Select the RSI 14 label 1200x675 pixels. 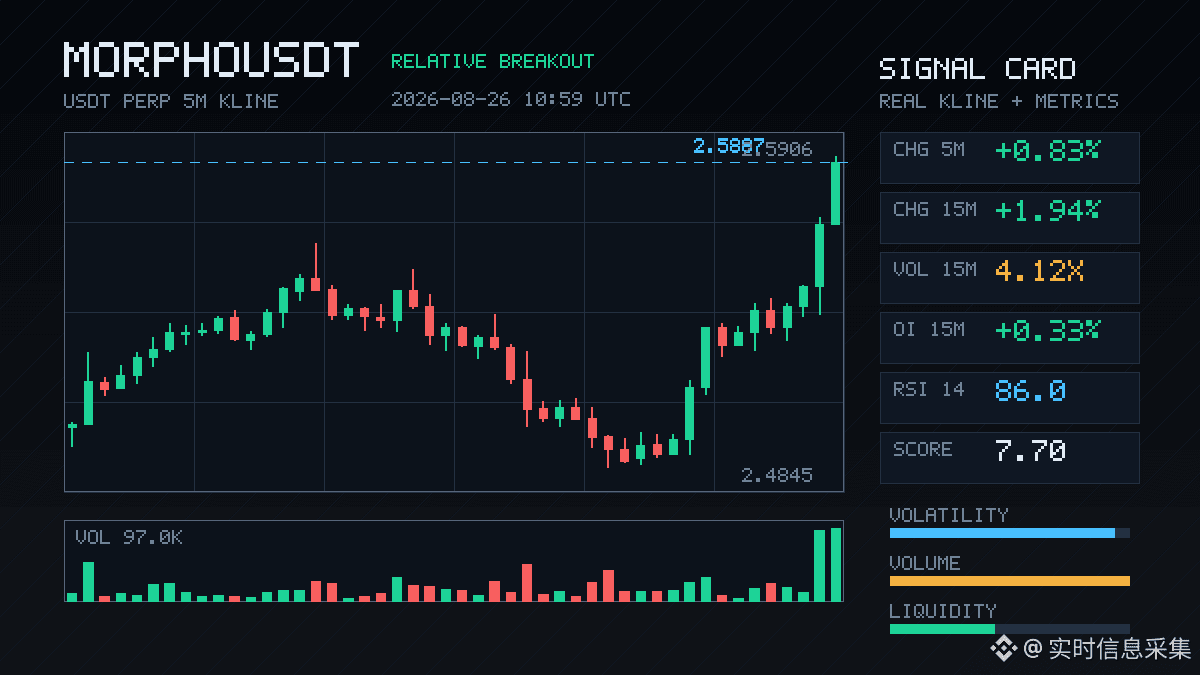point(929,389)
